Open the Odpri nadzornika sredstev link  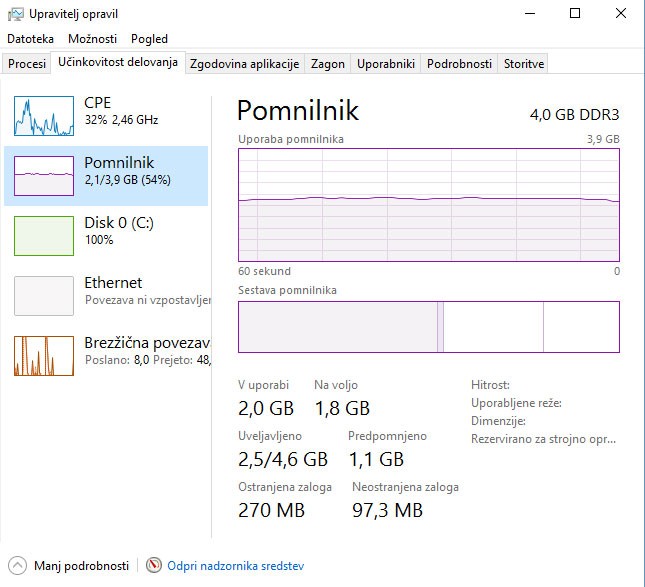point(235,566)
